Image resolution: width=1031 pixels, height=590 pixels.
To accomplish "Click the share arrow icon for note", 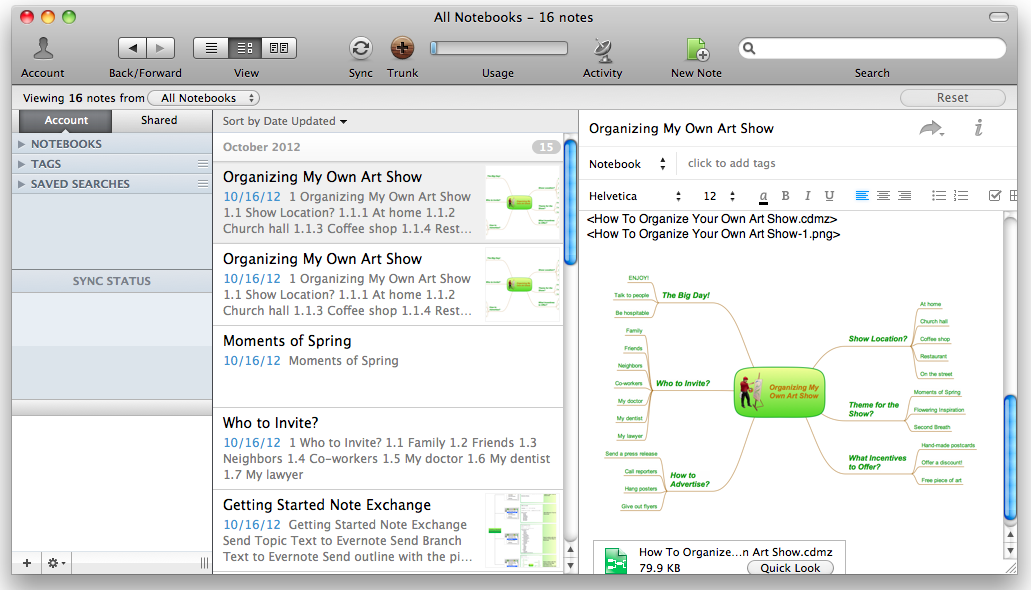I will (x=931, y=128).
